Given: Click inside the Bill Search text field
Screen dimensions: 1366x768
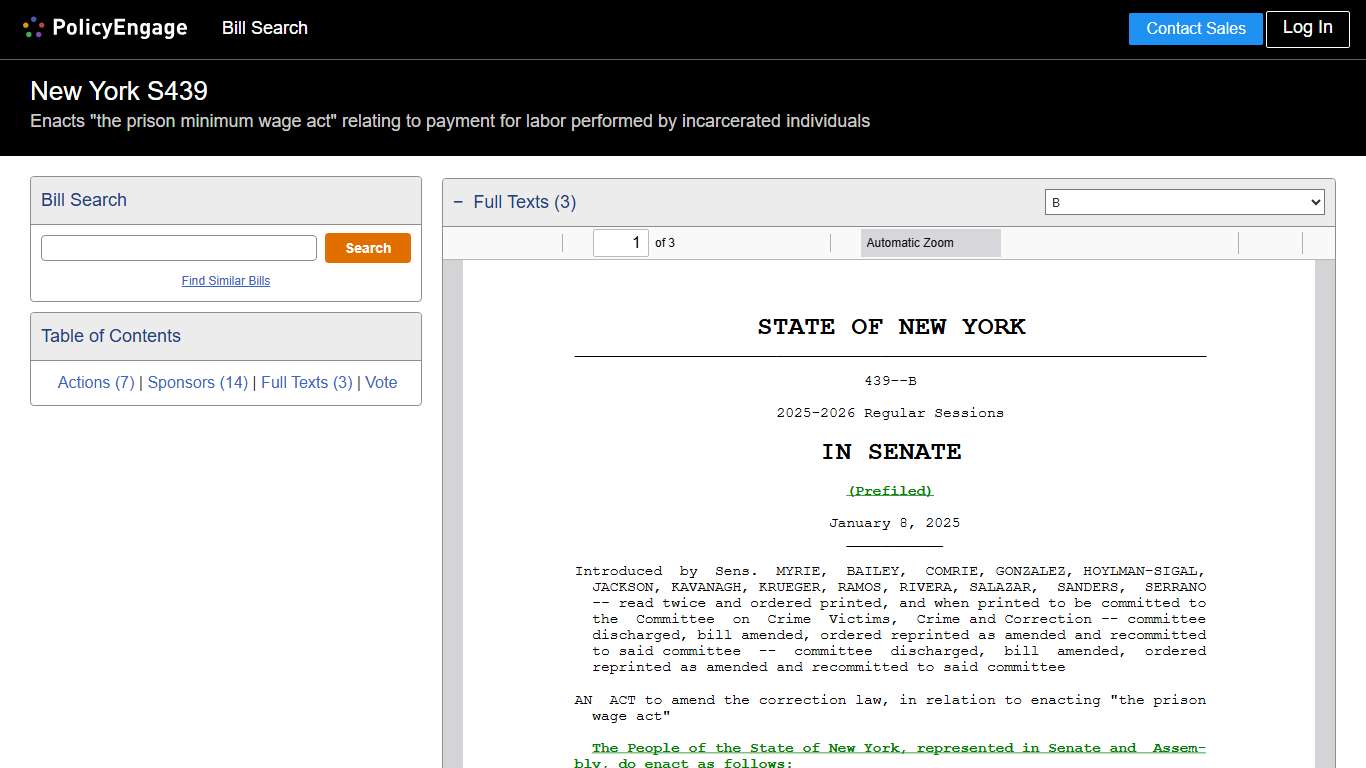Looking at the screenshot, I should click(x=178, y=247).
